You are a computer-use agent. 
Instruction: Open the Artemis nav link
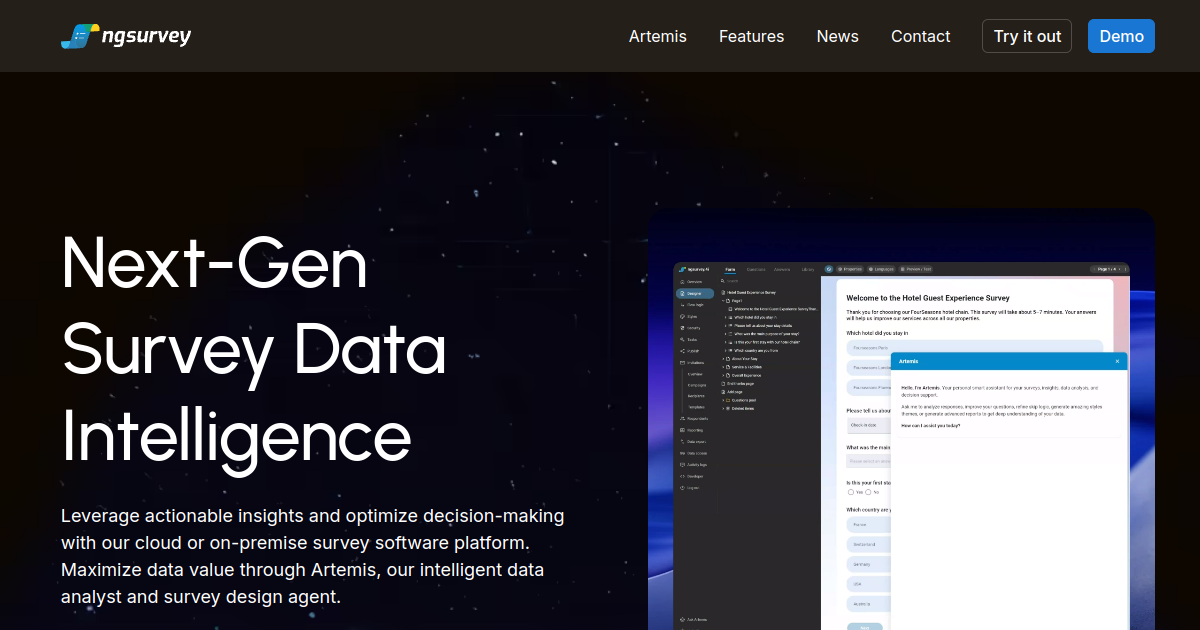click(x=658, y=36)
